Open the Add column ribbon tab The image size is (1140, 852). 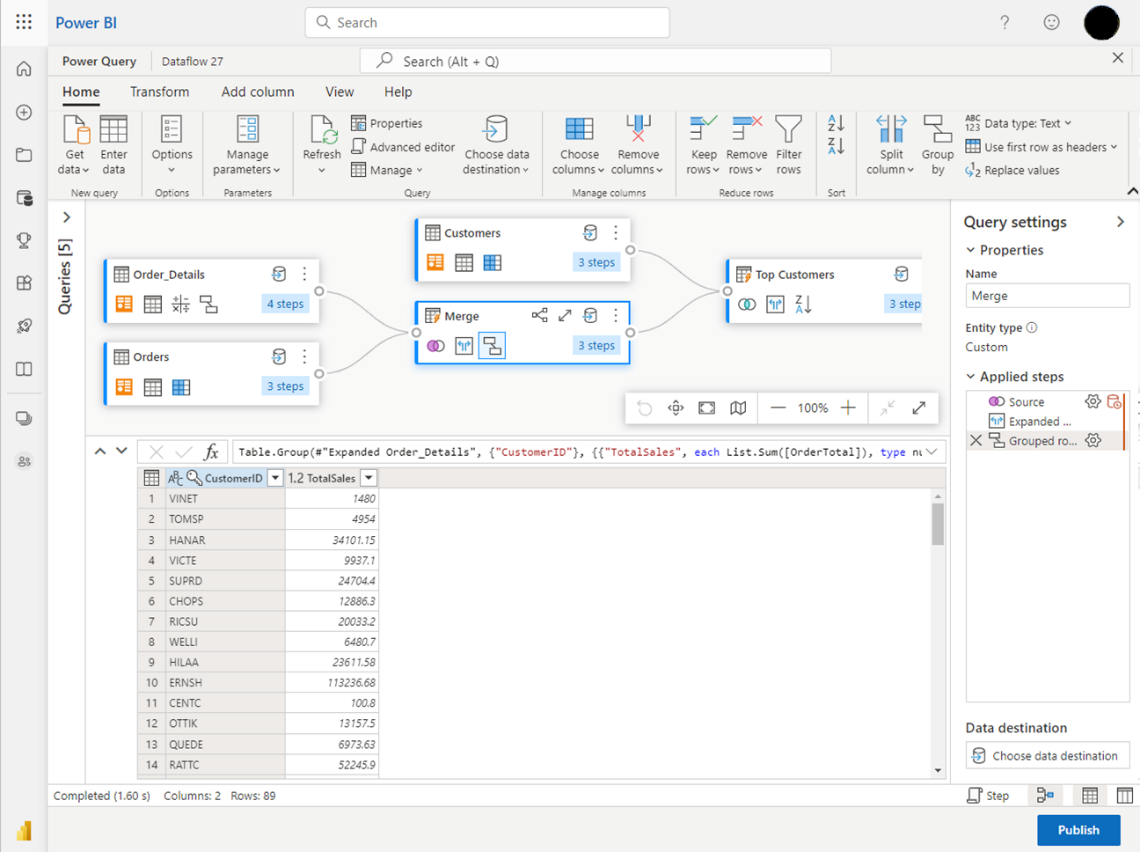click(257, 92)
